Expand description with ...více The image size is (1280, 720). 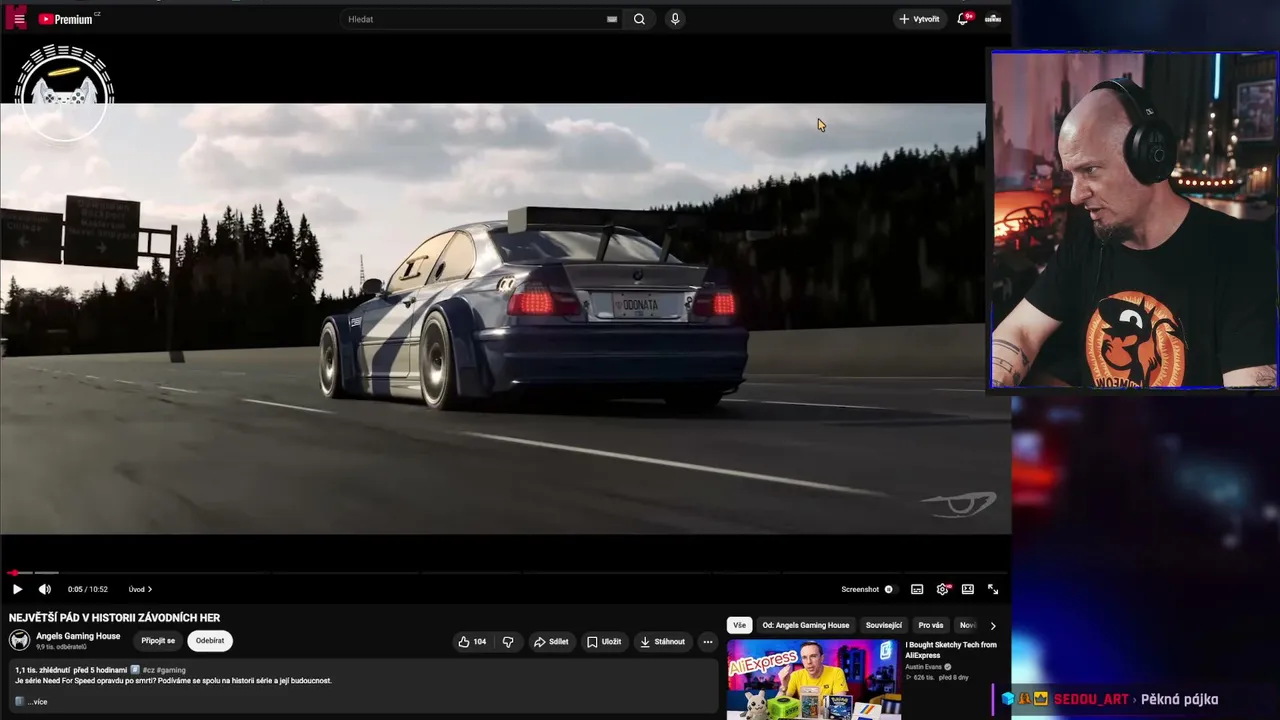pos(36,702)
